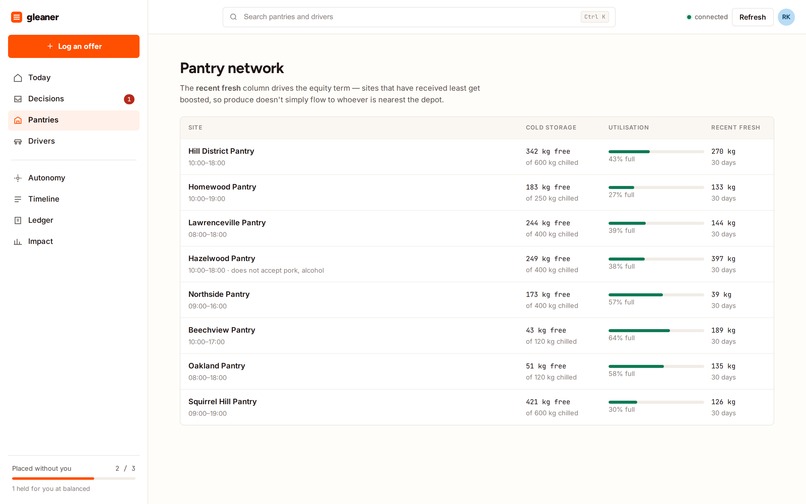Click the search magnifier icon
This screenshot has width=806, height=504.
[233, 17]
